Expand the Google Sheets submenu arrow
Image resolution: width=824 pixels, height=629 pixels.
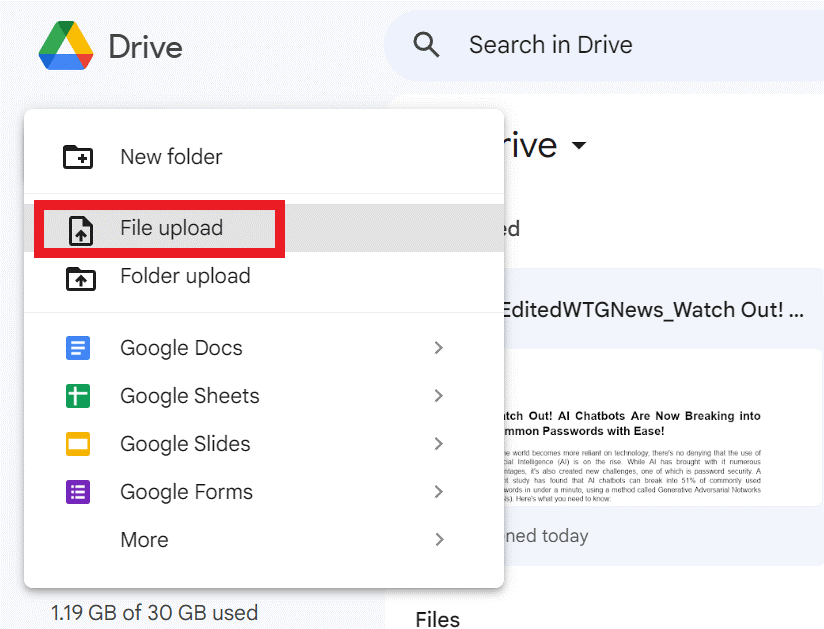[439, 396]
